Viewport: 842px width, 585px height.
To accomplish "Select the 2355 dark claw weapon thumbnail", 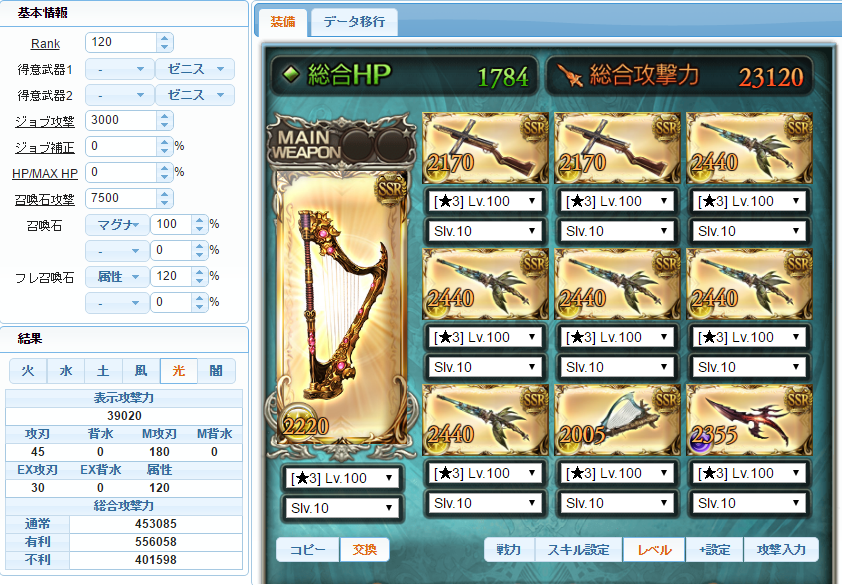I will (x=749, y=420).
